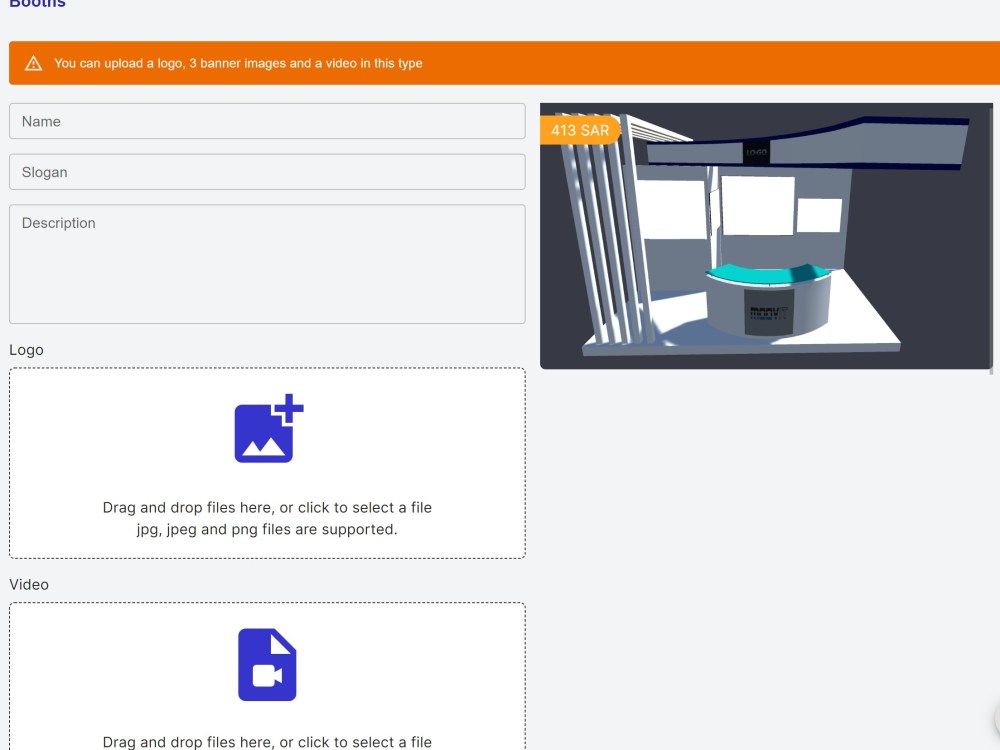Click the Booths heading
Screen dimensions: 1000x750
(37, 3)
